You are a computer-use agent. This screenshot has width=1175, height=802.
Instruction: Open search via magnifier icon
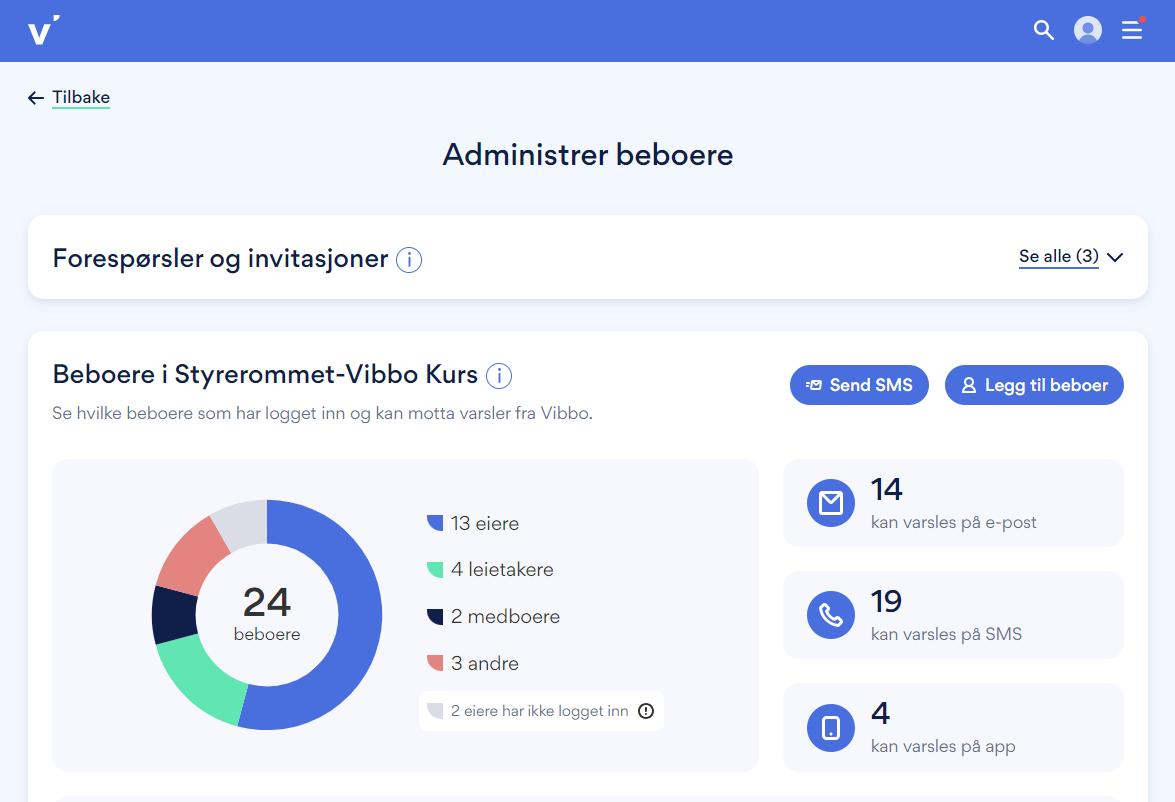pyautogui.click(x=1043, y=30)
